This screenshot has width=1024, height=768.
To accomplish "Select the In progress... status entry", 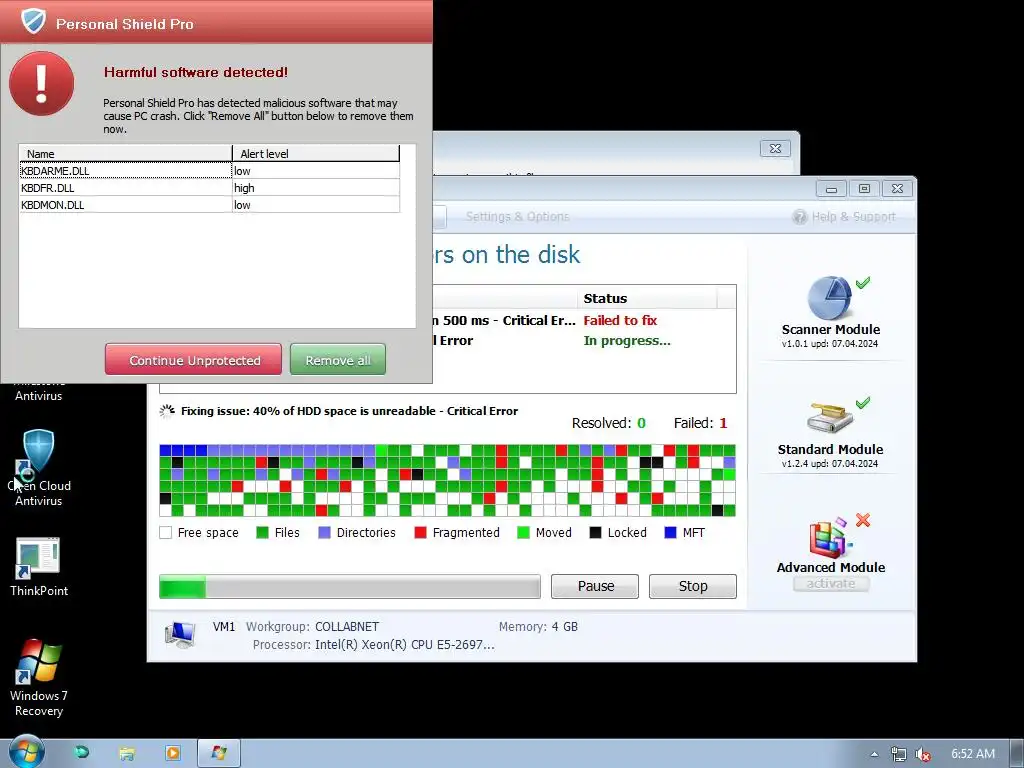I will (x=626, y=340).
